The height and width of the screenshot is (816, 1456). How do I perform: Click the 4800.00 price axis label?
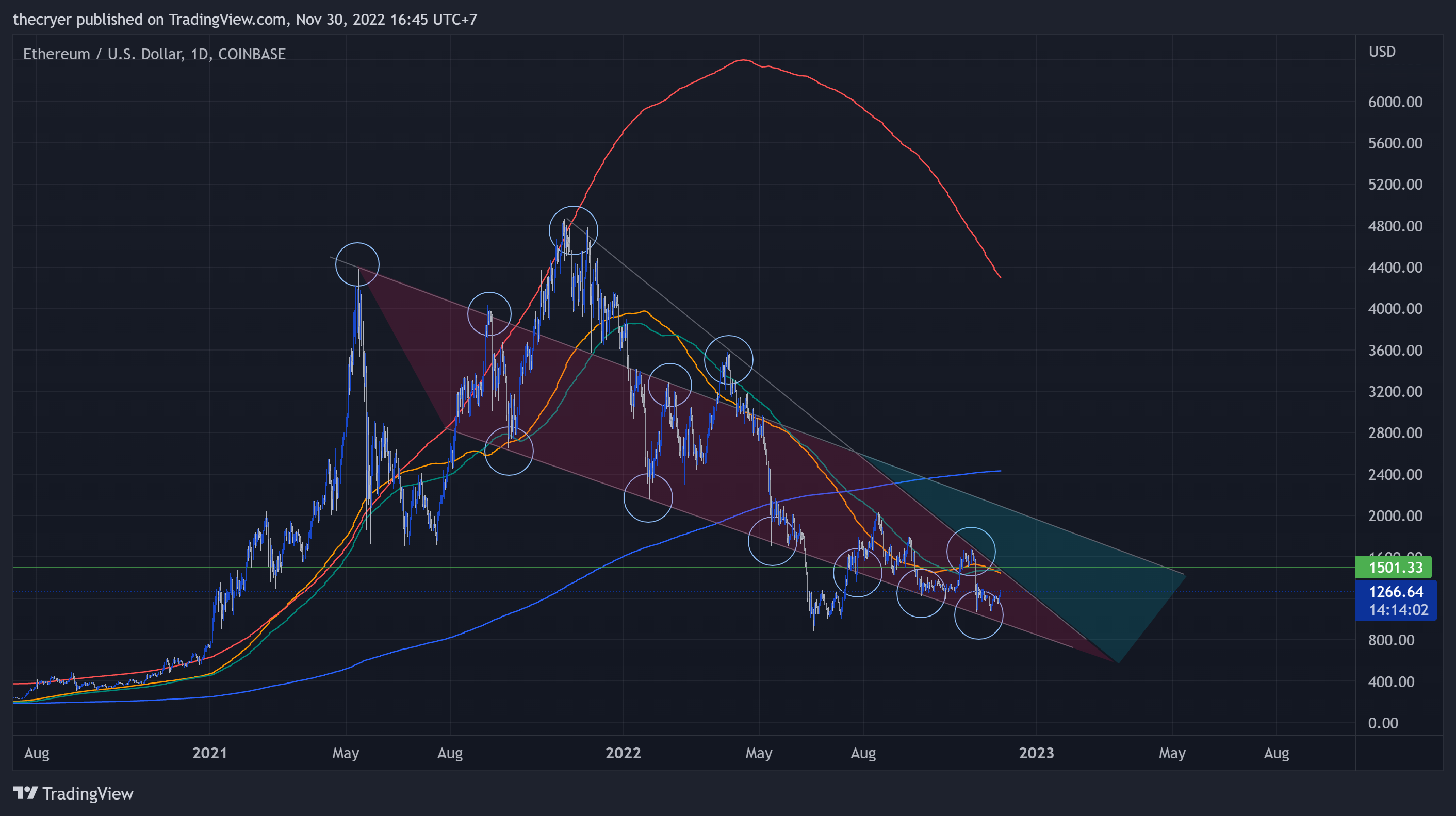(x=1395, y=226)
